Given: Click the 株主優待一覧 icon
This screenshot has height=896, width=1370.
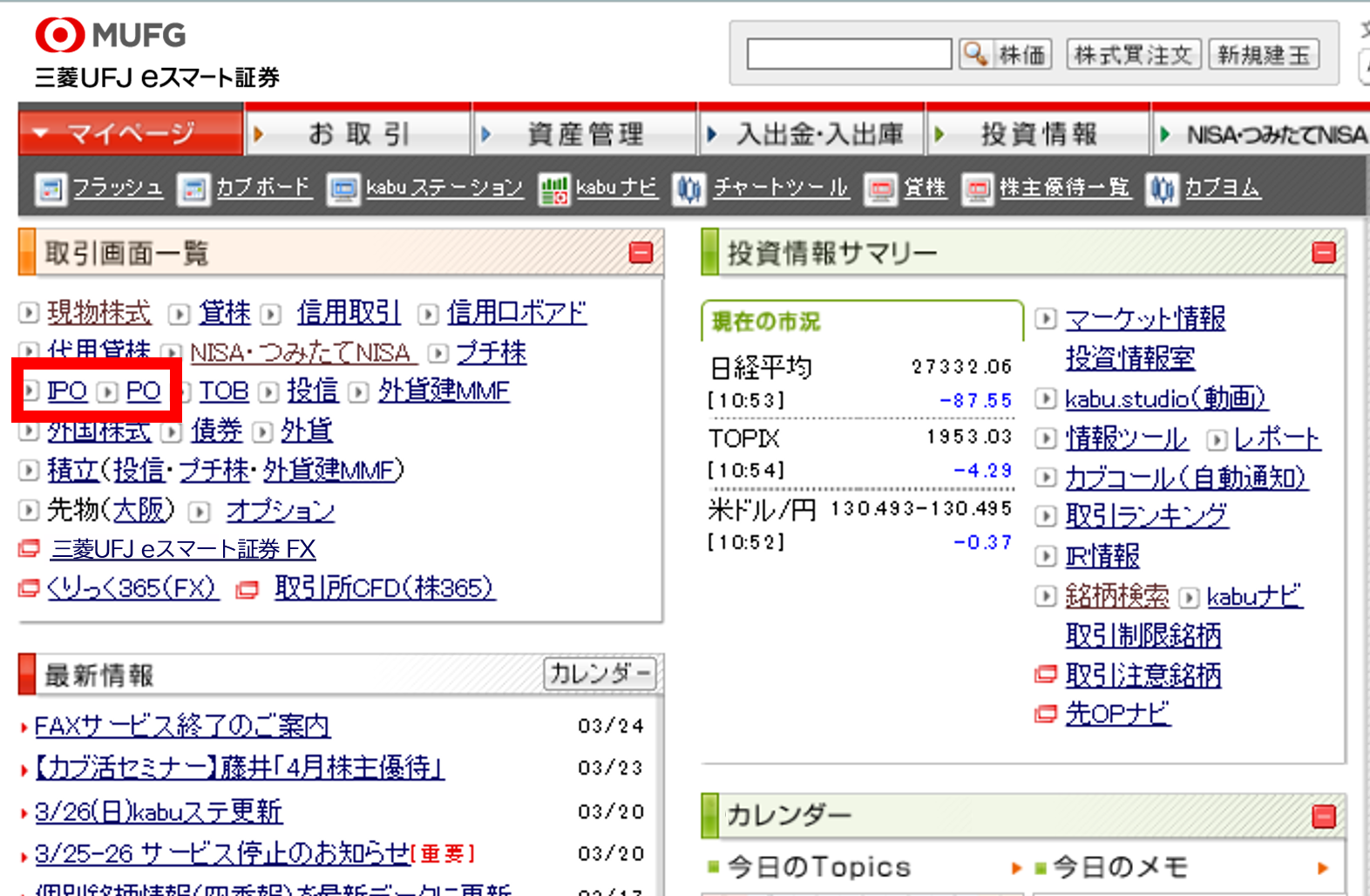Looking at the screenshot, I should click(978, 188).
